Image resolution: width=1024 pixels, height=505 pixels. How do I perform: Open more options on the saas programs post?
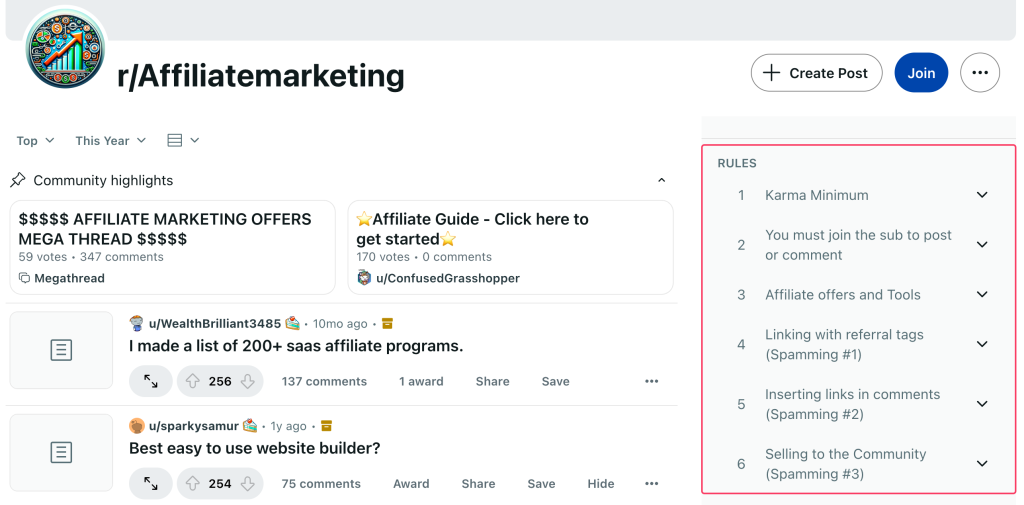[x=652, y=381]
